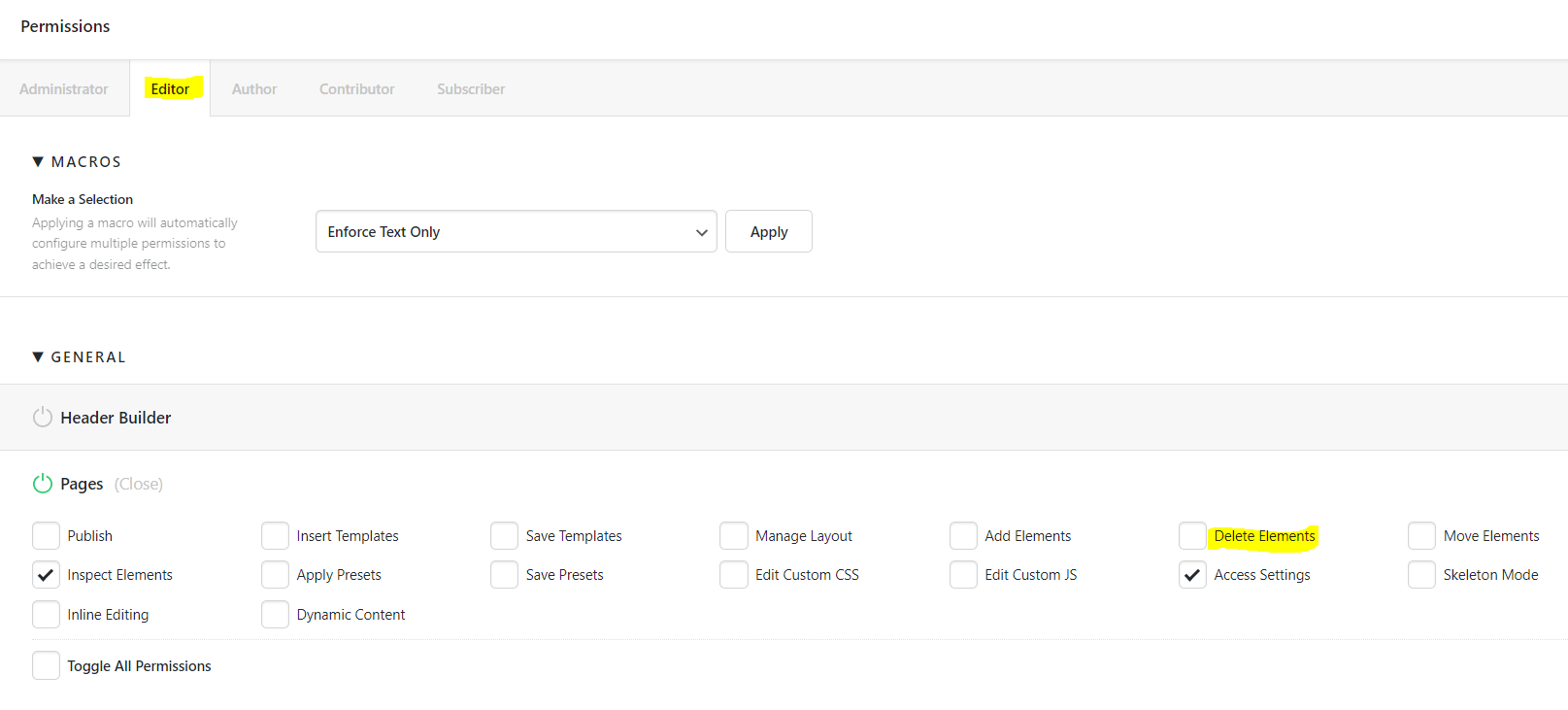Click the Make a Selection label
This screenshot has height=710, width=1568.
pyautogui.click(x=83, y=199)
